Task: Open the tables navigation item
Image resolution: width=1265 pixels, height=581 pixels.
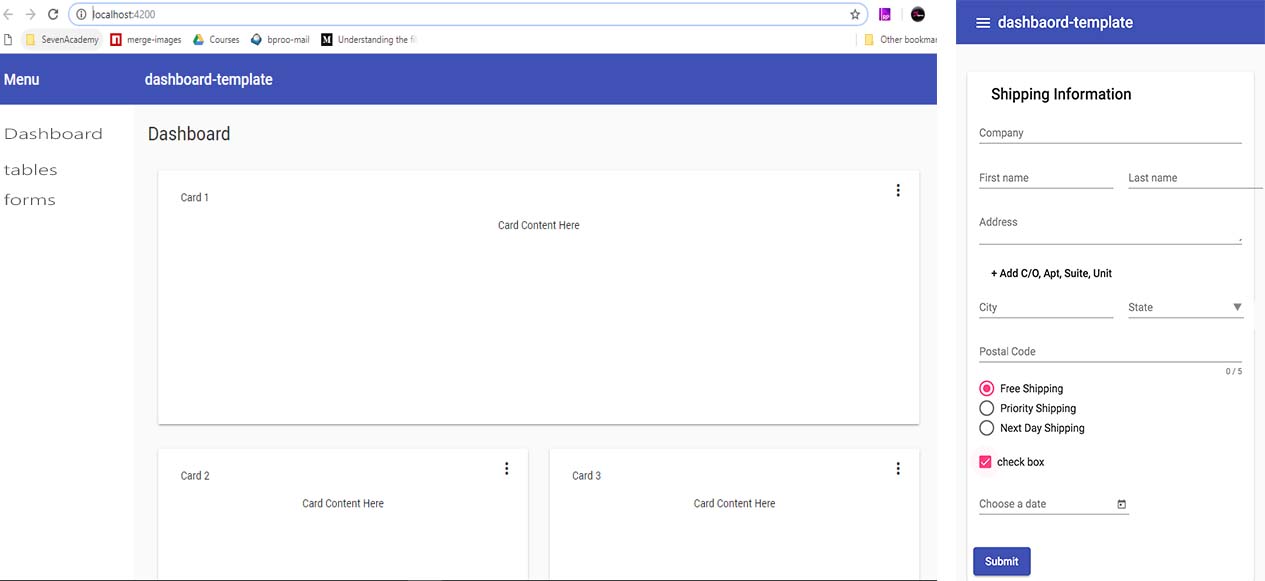Action: click(x=30, y=169)
